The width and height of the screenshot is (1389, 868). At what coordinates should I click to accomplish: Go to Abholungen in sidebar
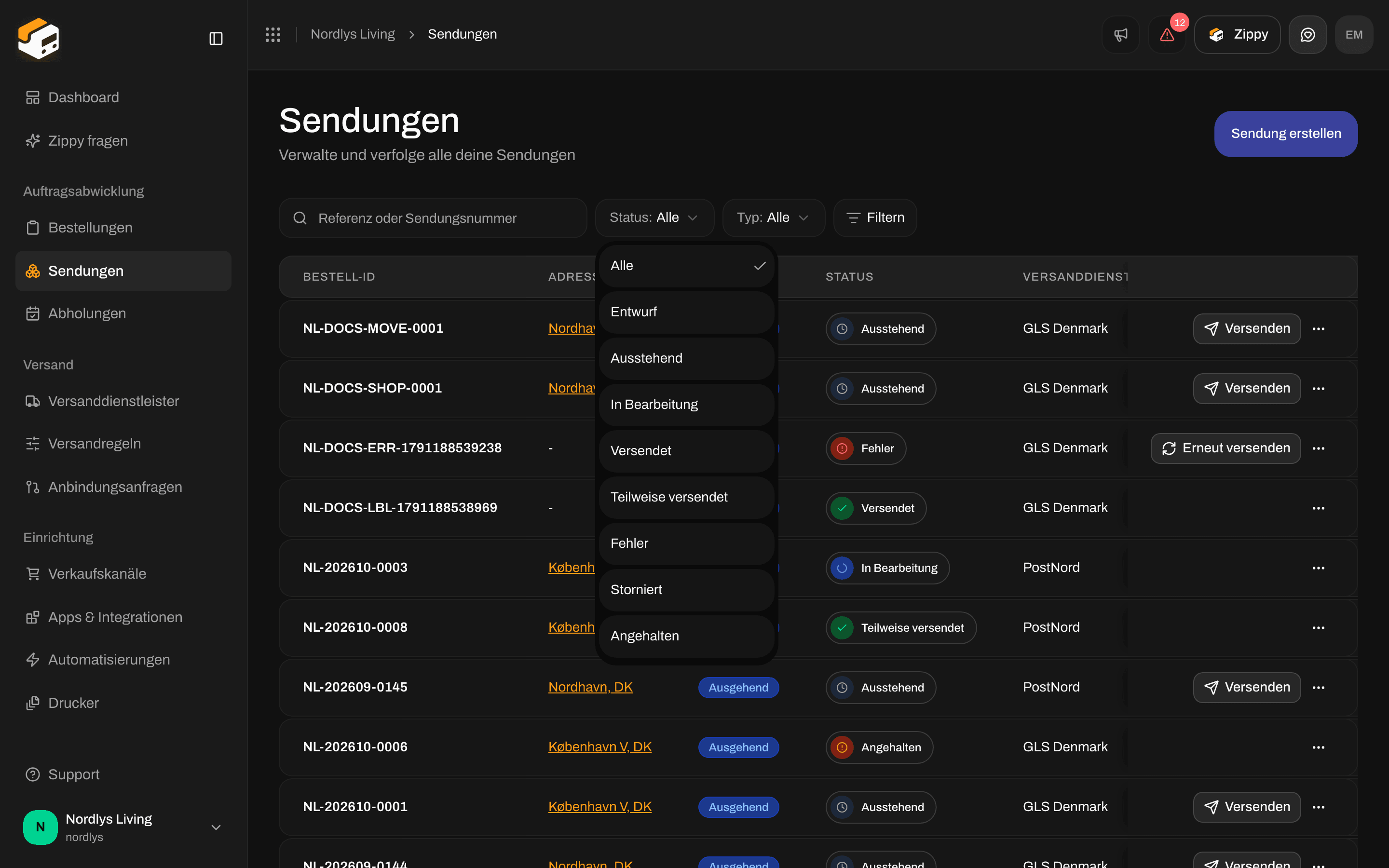(x=123, y=313)
